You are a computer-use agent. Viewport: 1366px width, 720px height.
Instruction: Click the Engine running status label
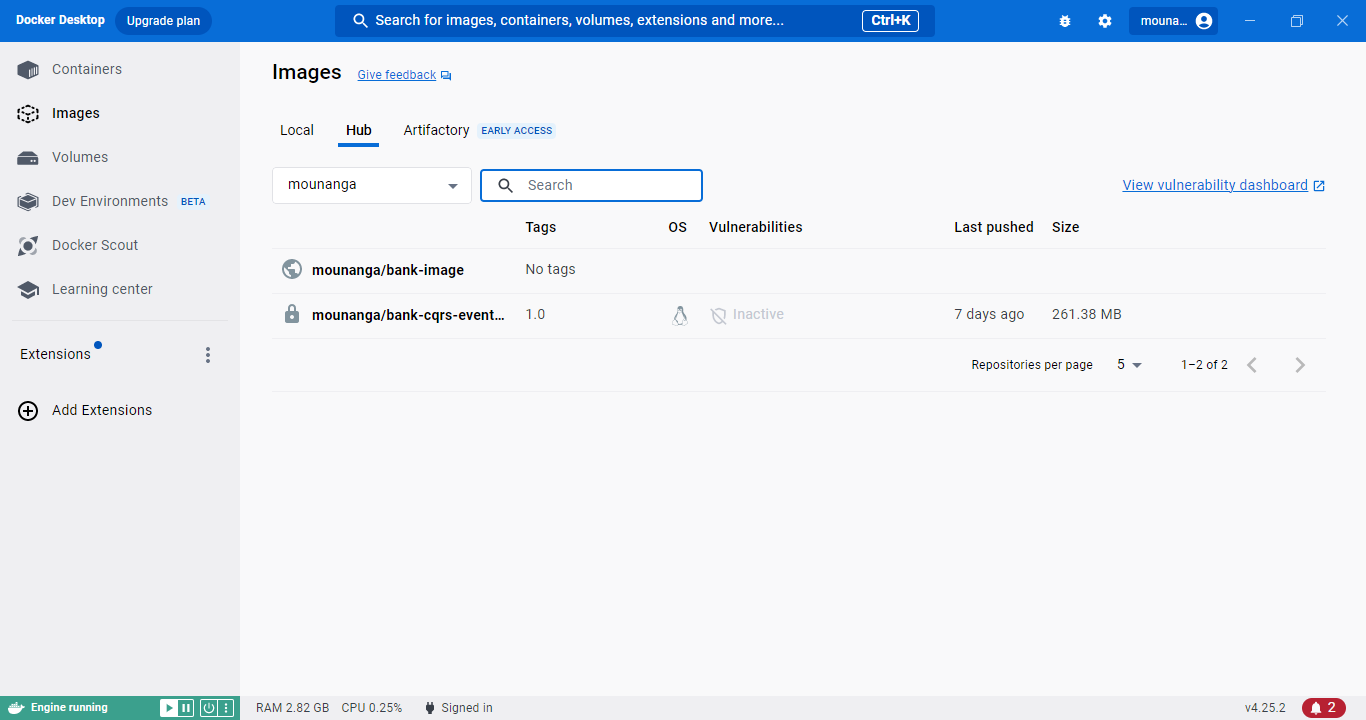click(69, 708)
